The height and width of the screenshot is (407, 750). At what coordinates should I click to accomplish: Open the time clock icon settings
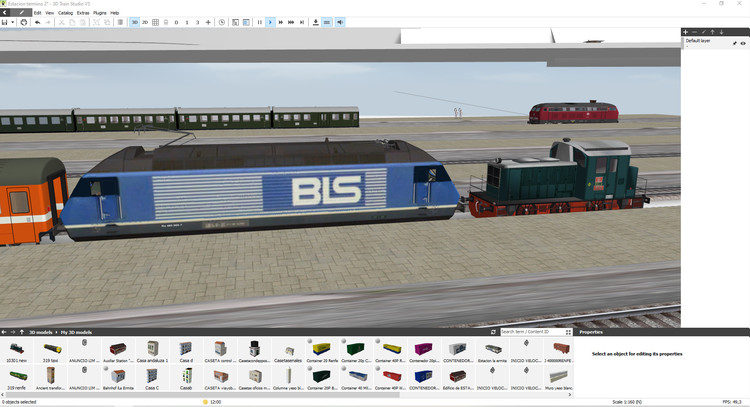point(222,22)
